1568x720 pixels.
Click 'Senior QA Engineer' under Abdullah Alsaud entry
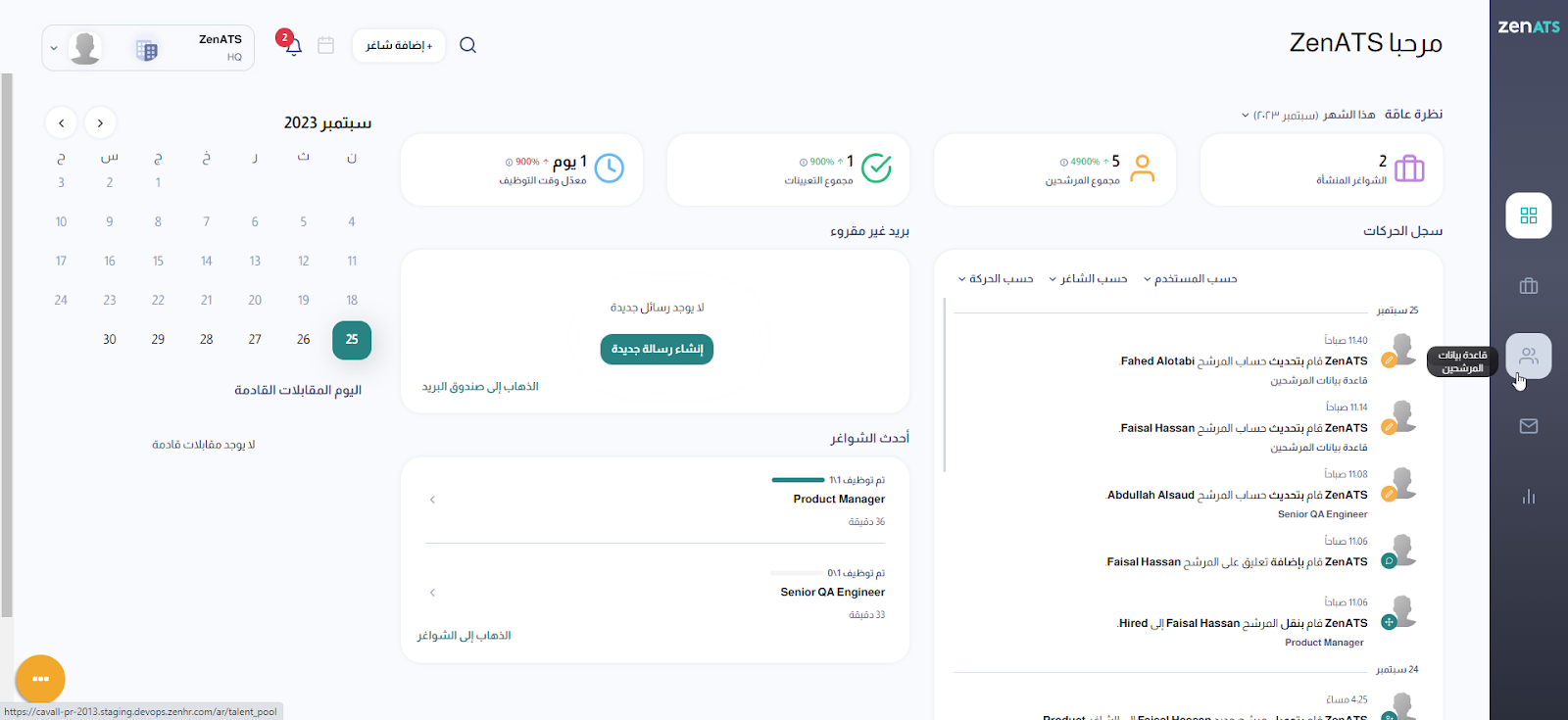1323,514
